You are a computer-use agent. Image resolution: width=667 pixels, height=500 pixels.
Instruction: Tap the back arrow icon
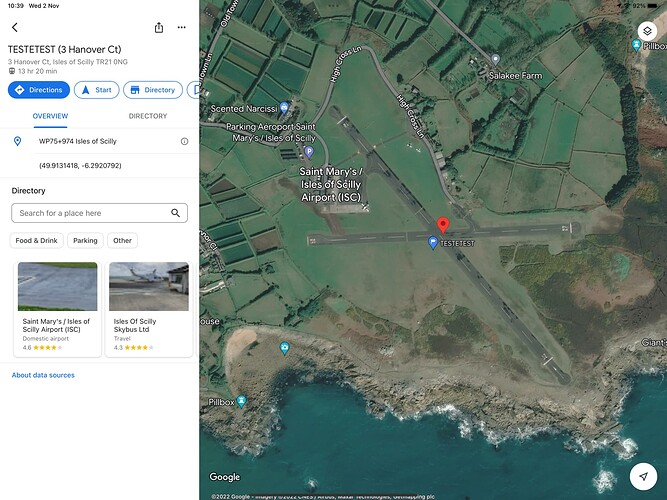click(15, 27)
